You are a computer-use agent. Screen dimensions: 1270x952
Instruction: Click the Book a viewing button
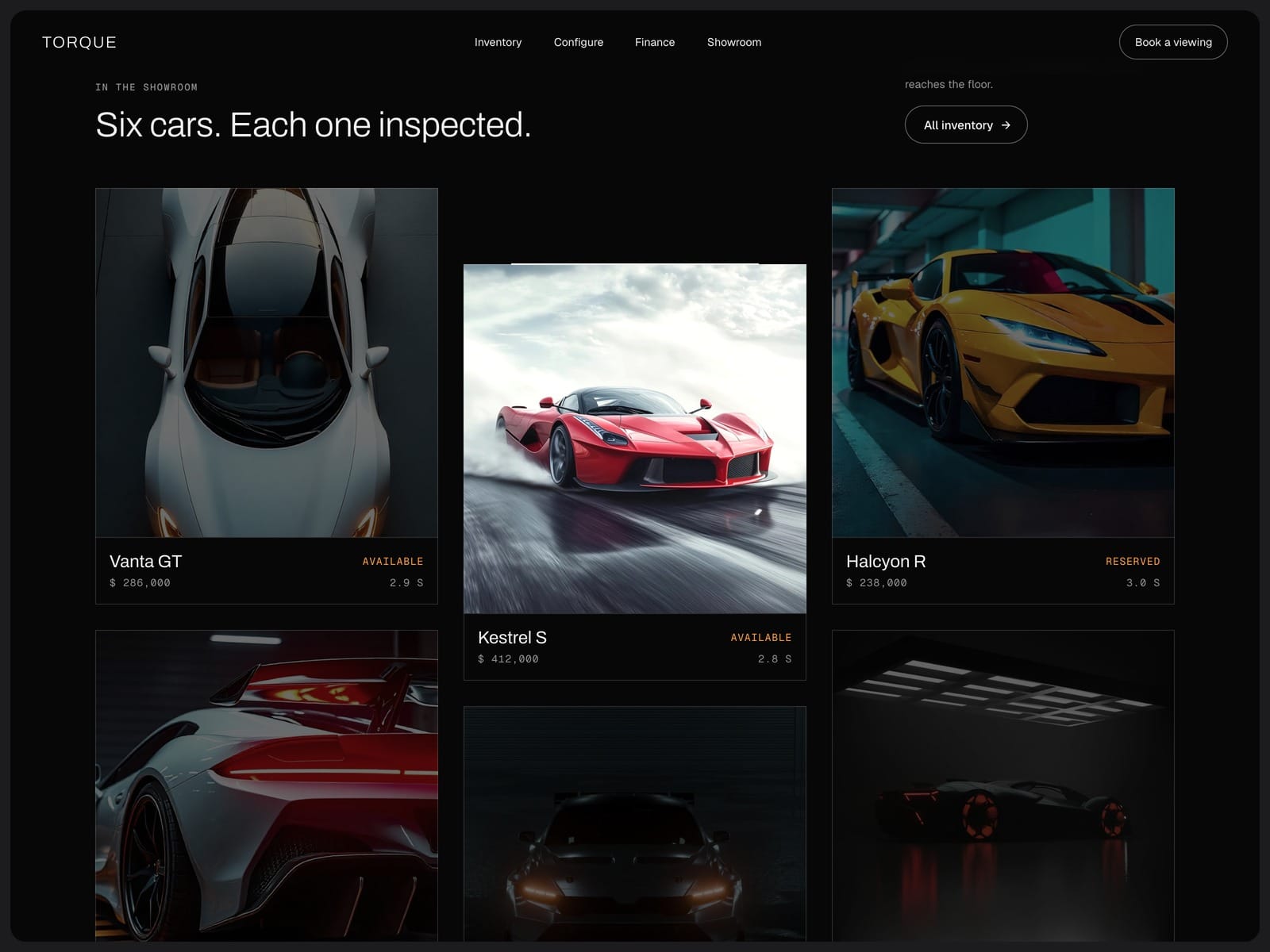click(x=1173, y=42)
